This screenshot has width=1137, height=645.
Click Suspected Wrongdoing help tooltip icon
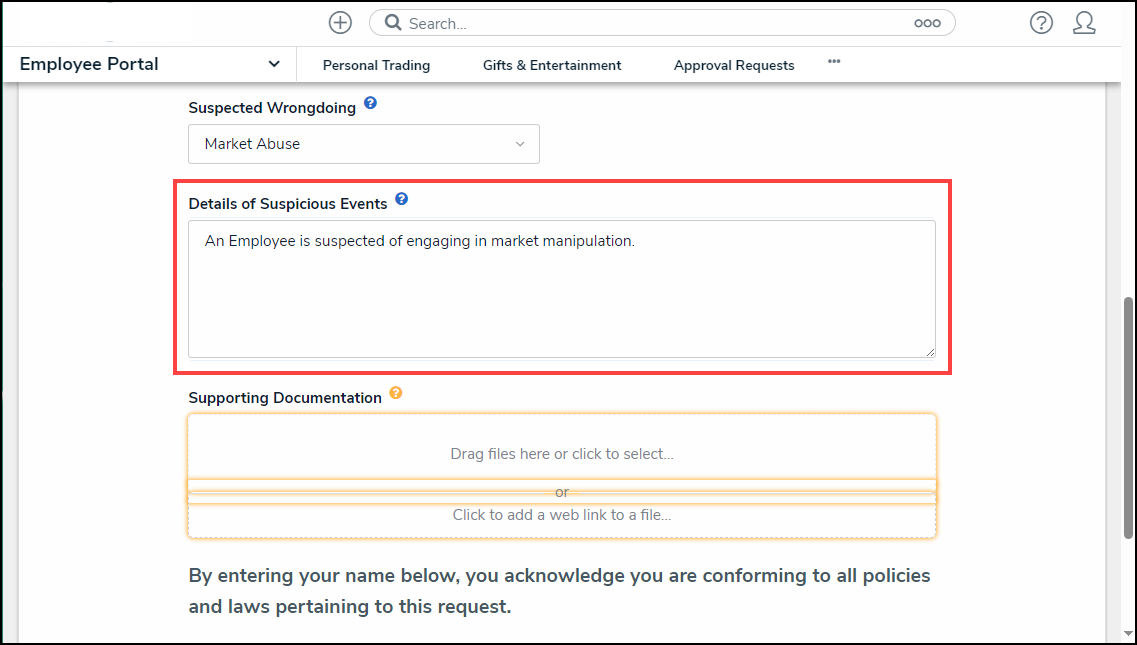[370, 103]
